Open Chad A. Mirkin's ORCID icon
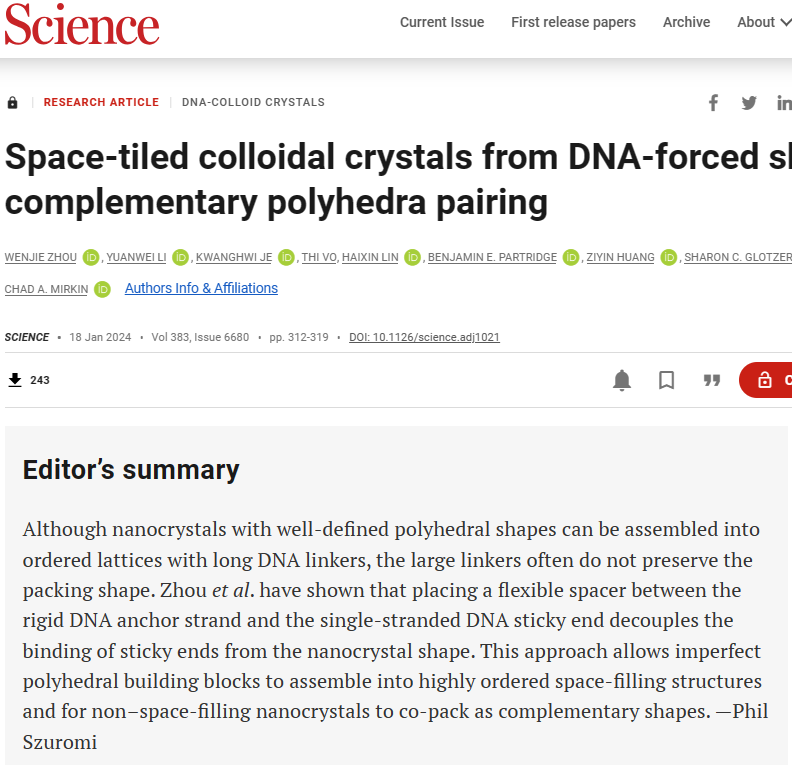The image size is (792, 765). [x=102, y=290]
